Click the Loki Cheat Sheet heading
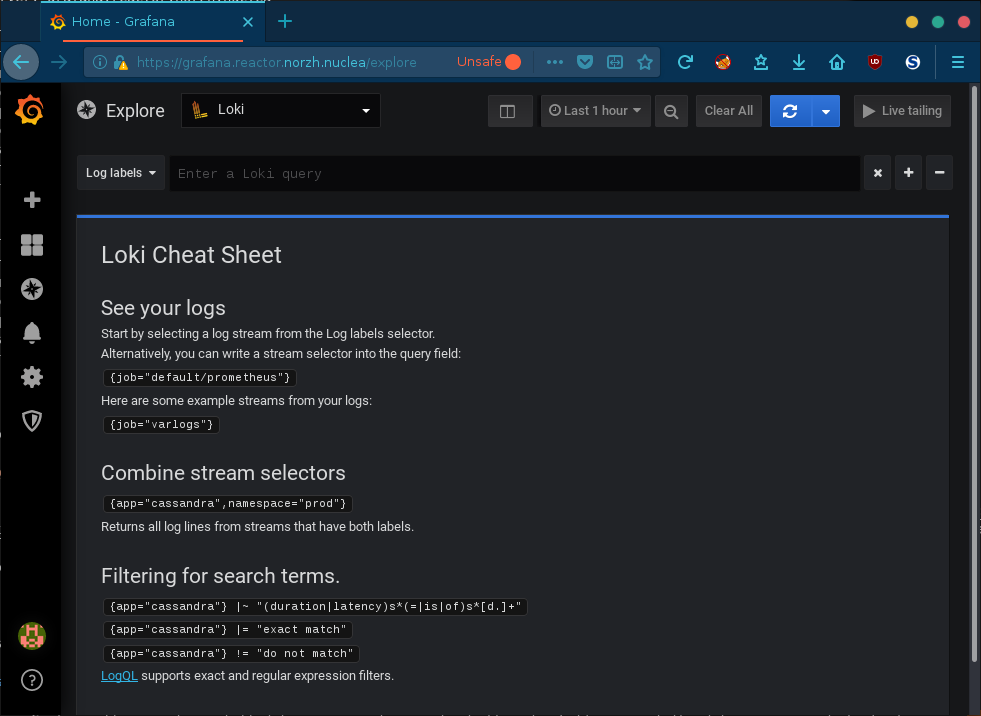981x716 pixels. pos(191,255)
